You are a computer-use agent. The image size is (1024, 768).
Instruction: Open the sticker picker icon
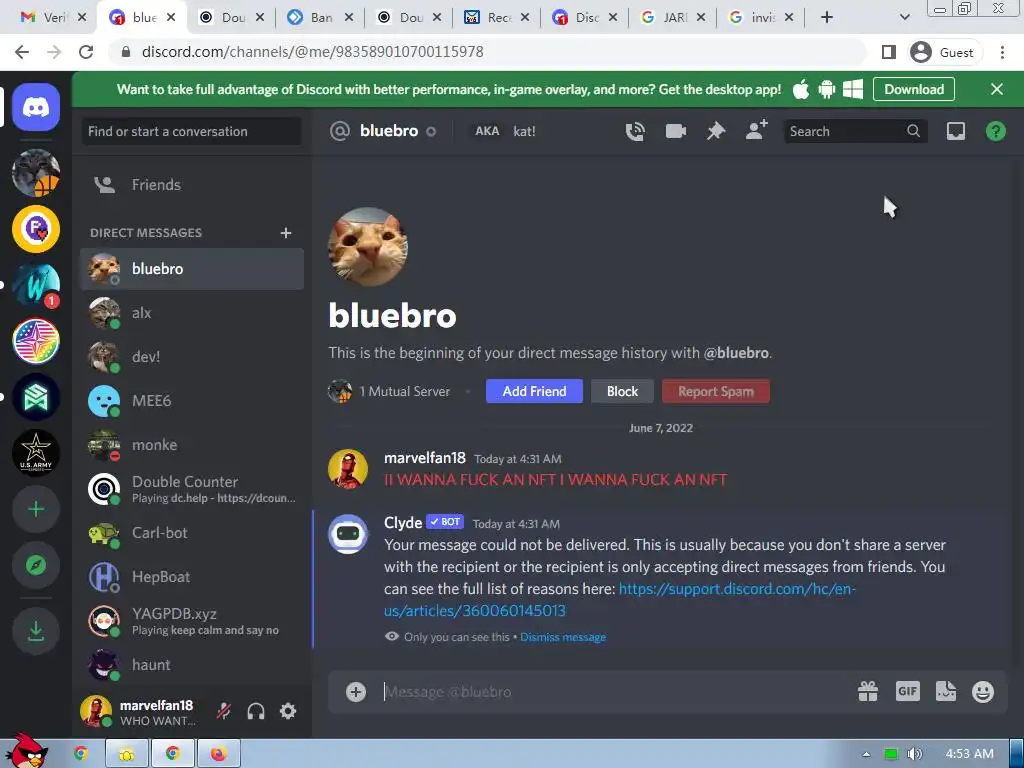pyautogui.click(x=946, y=691)
